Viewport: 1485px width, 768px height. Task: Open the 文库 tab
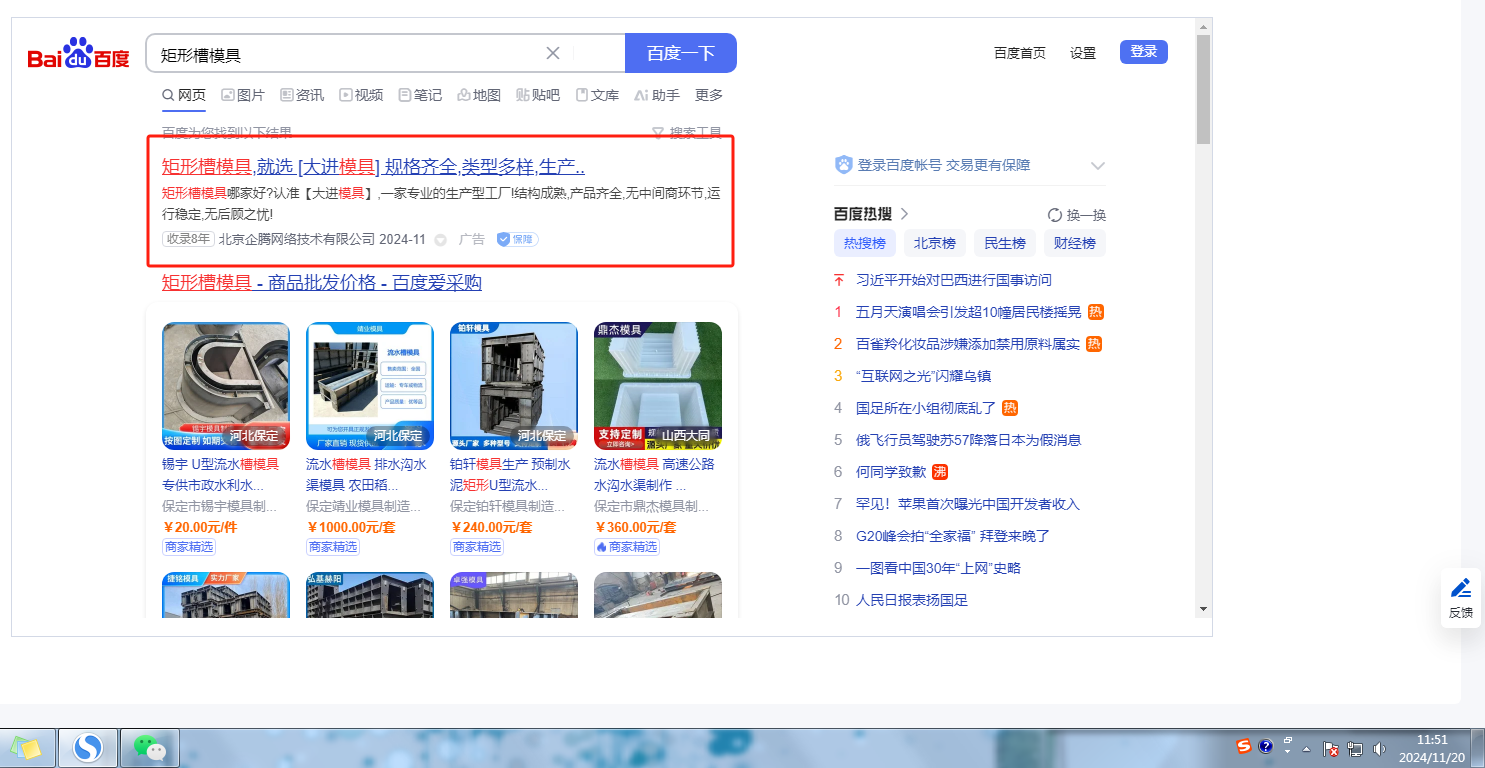pos(597,95)
